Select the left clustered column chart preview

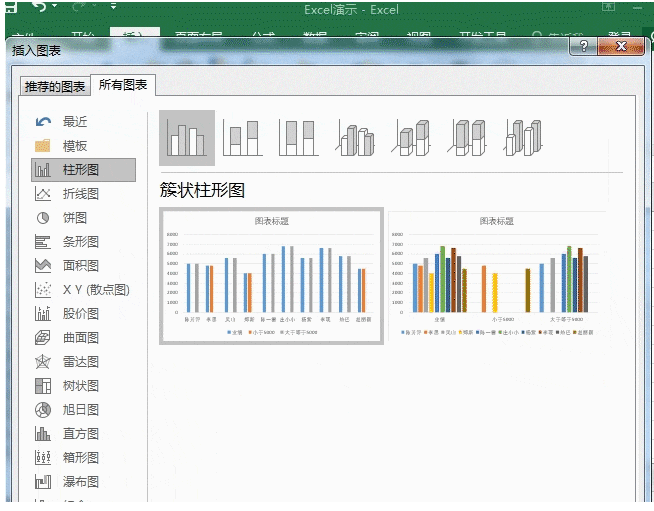(271, 277)
